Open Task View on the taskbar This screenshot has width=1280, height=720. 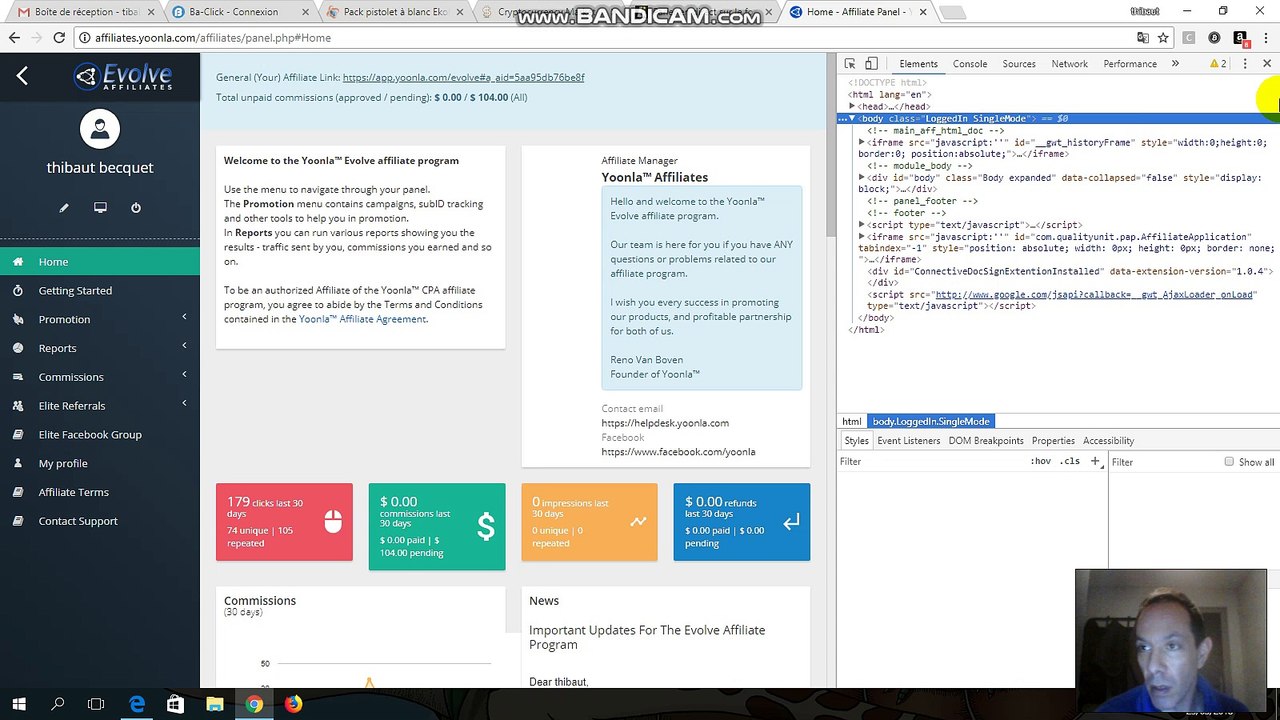tap(96, 704)
